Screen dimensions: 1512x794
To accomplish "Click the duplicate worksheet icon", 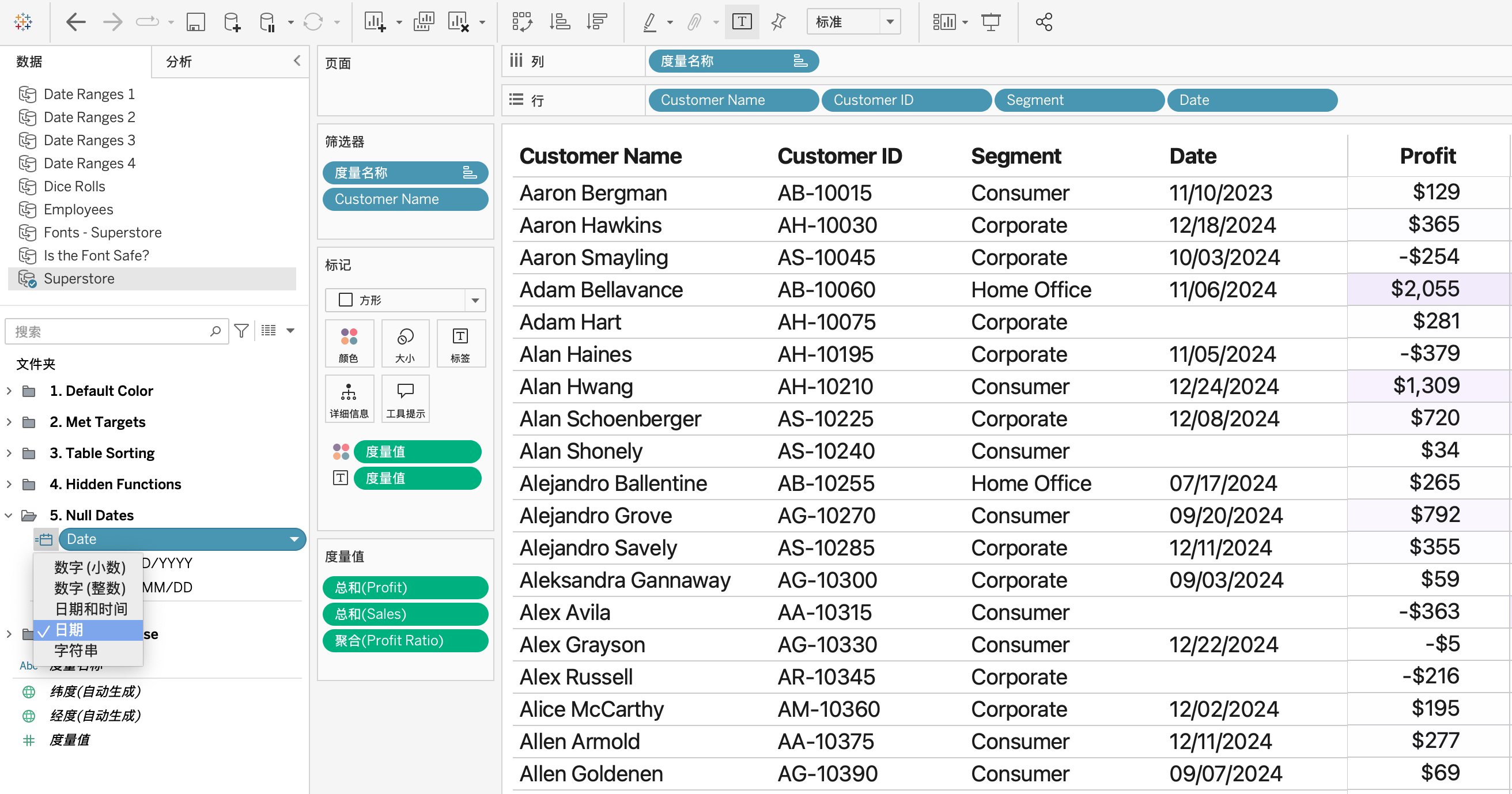I will (x=423, y=22).
